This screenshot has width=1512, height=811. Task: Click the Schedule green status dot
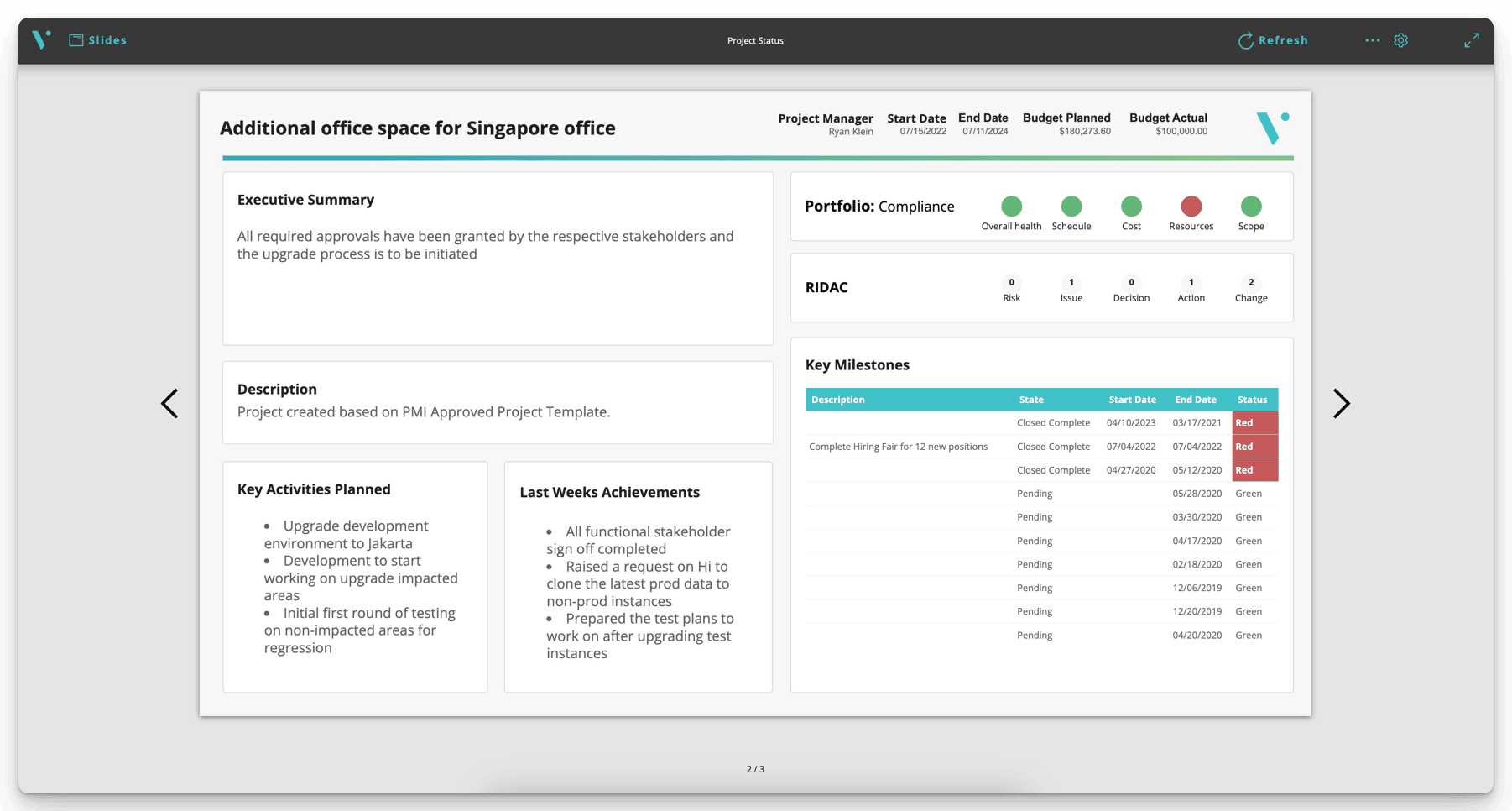[x=1071, y=206]
